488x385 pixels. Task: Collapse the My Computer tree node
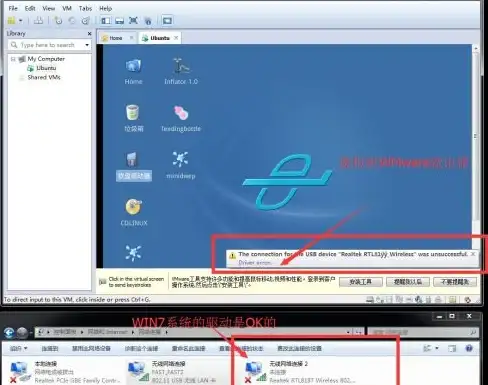click(13, 59)
